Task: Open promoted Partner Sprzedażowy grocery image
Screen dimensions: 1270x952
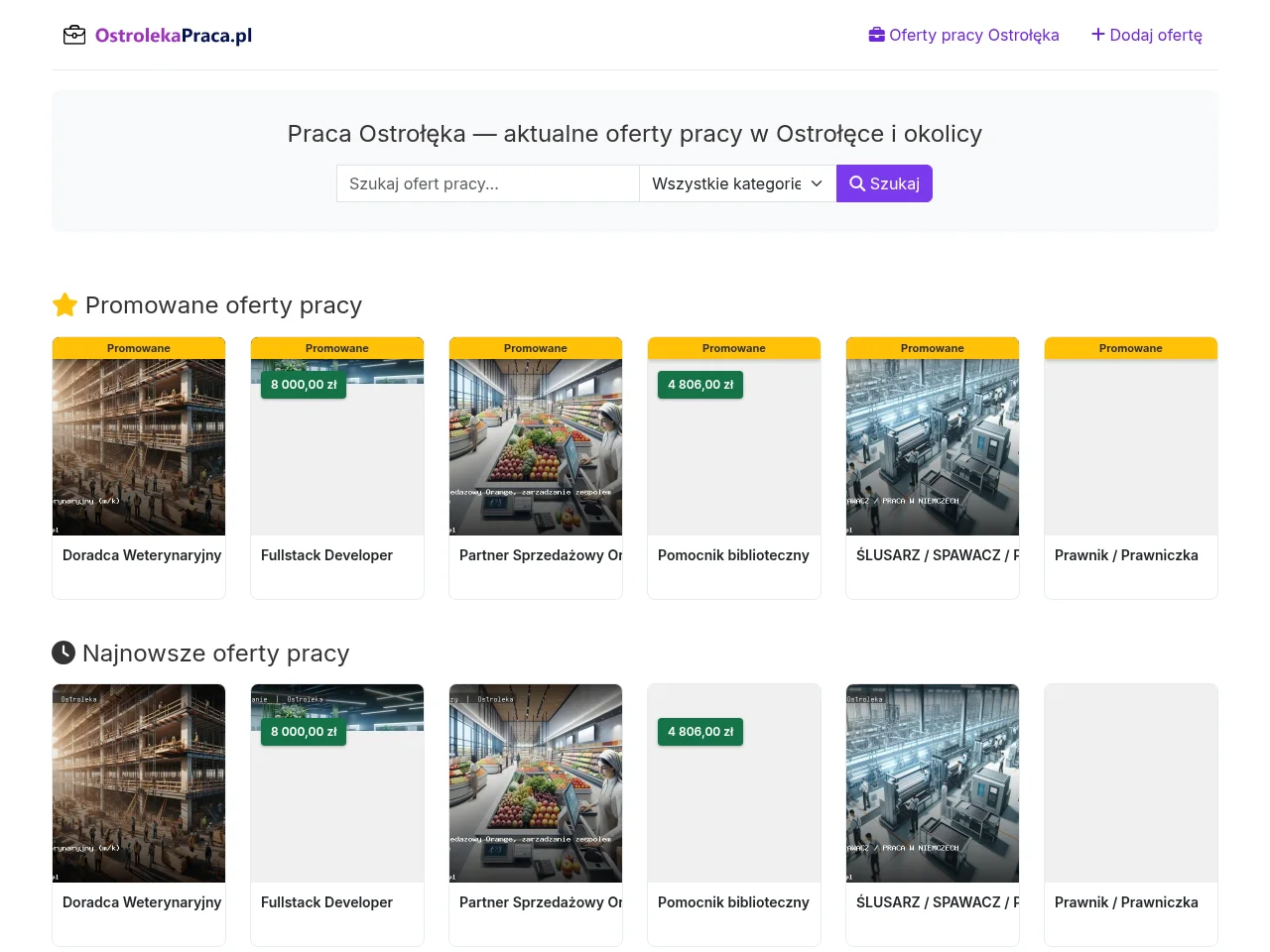Action: pyautogui.click(x=536, y=447)
